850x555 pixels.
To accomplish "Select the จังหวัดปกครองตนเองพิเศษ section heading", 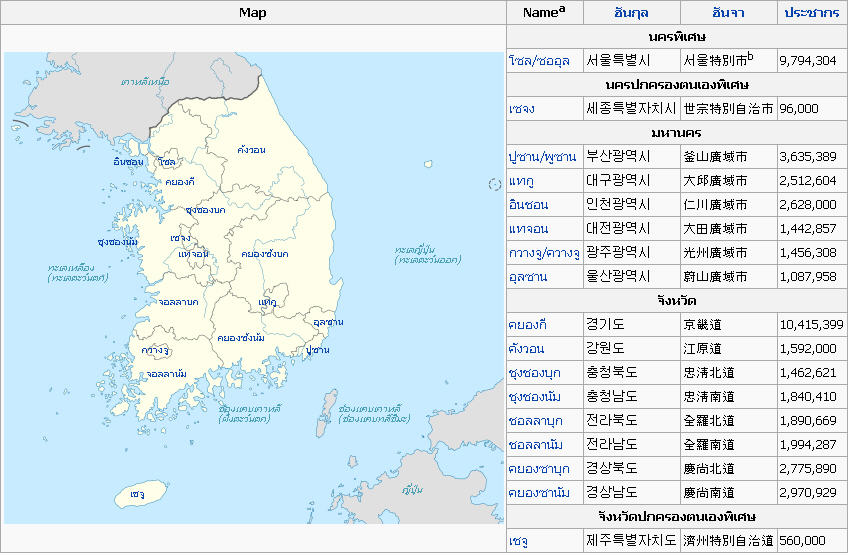I will tap(677, 517).
